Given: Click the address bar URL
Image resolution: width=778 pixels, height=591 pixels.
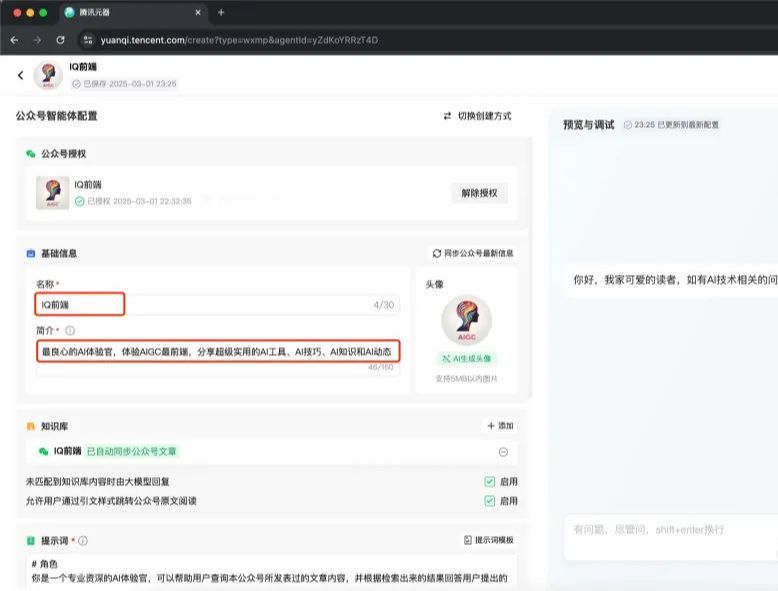Looking at the screenshot, I should point(239,40).
